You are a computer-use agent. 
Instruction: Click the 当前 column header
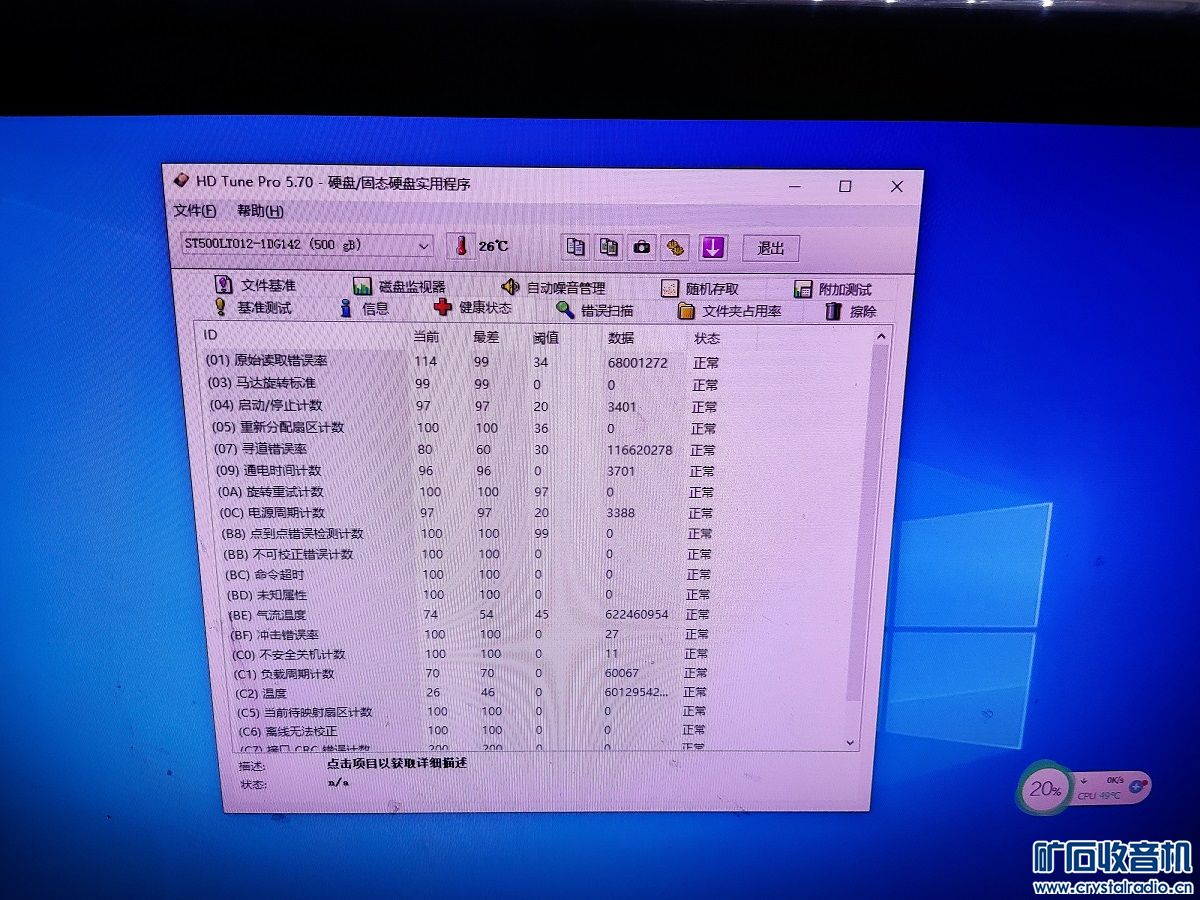tap(426, 337)
